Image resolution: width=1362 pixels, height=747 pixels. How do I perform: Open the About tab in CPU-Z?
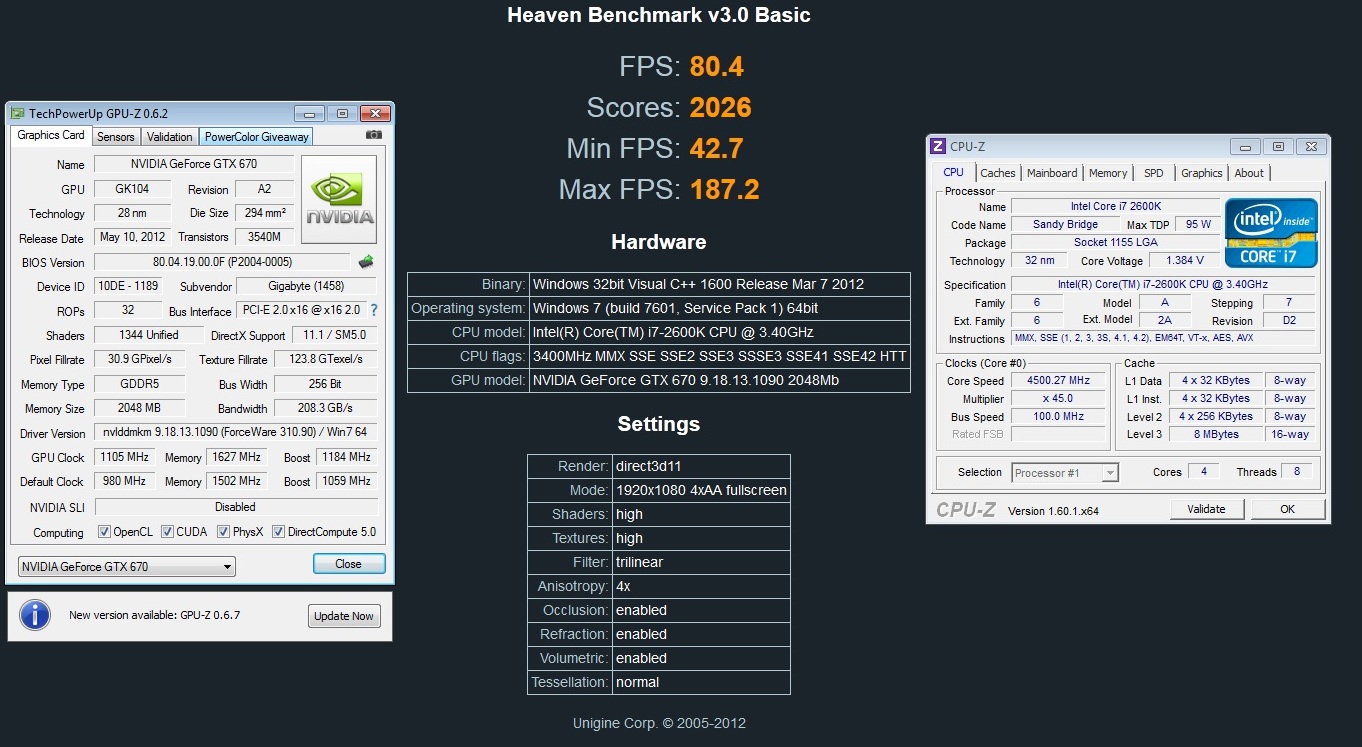1249,173
